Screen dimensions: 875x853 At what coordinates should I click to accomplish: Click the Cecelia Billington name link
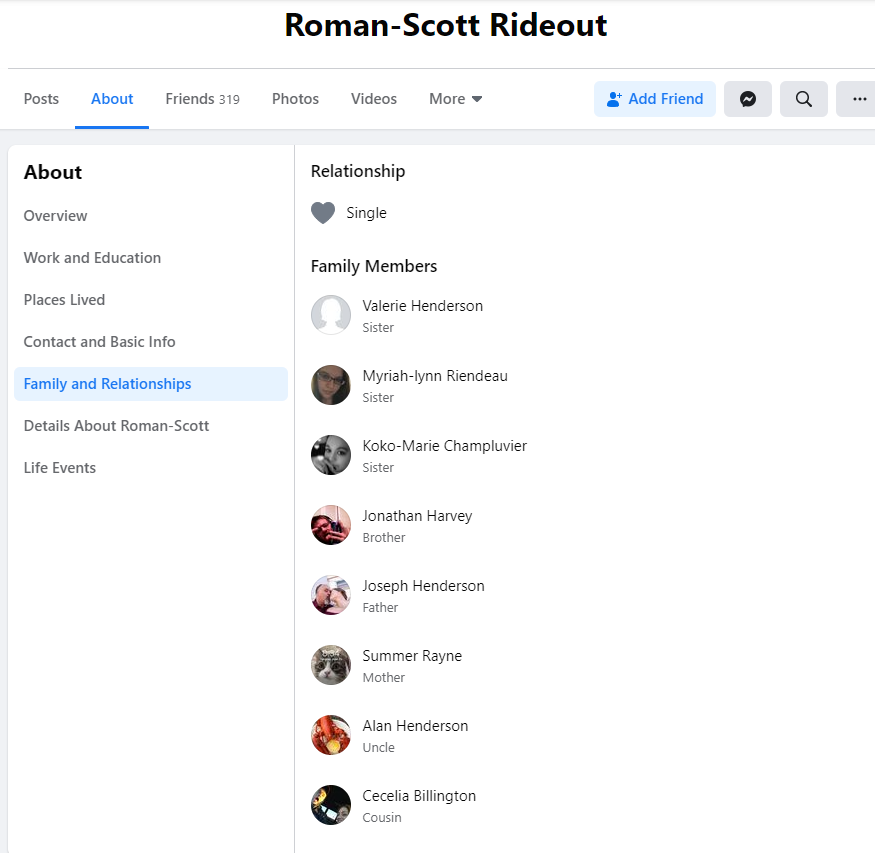419,796
